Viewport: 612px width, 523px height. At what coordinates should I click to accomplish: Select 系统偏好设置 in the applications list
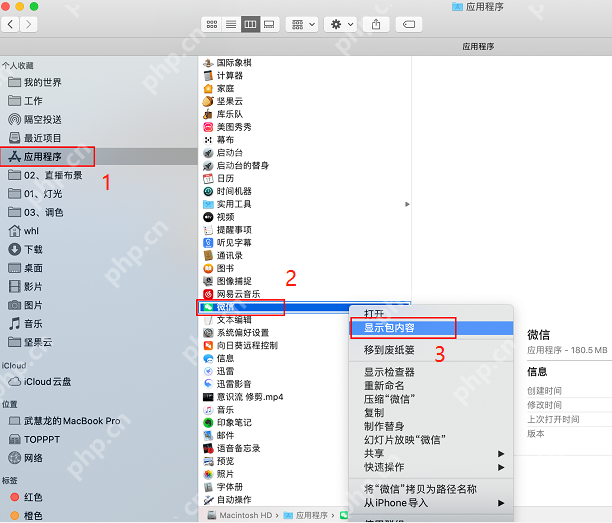[x=242, y=333]
